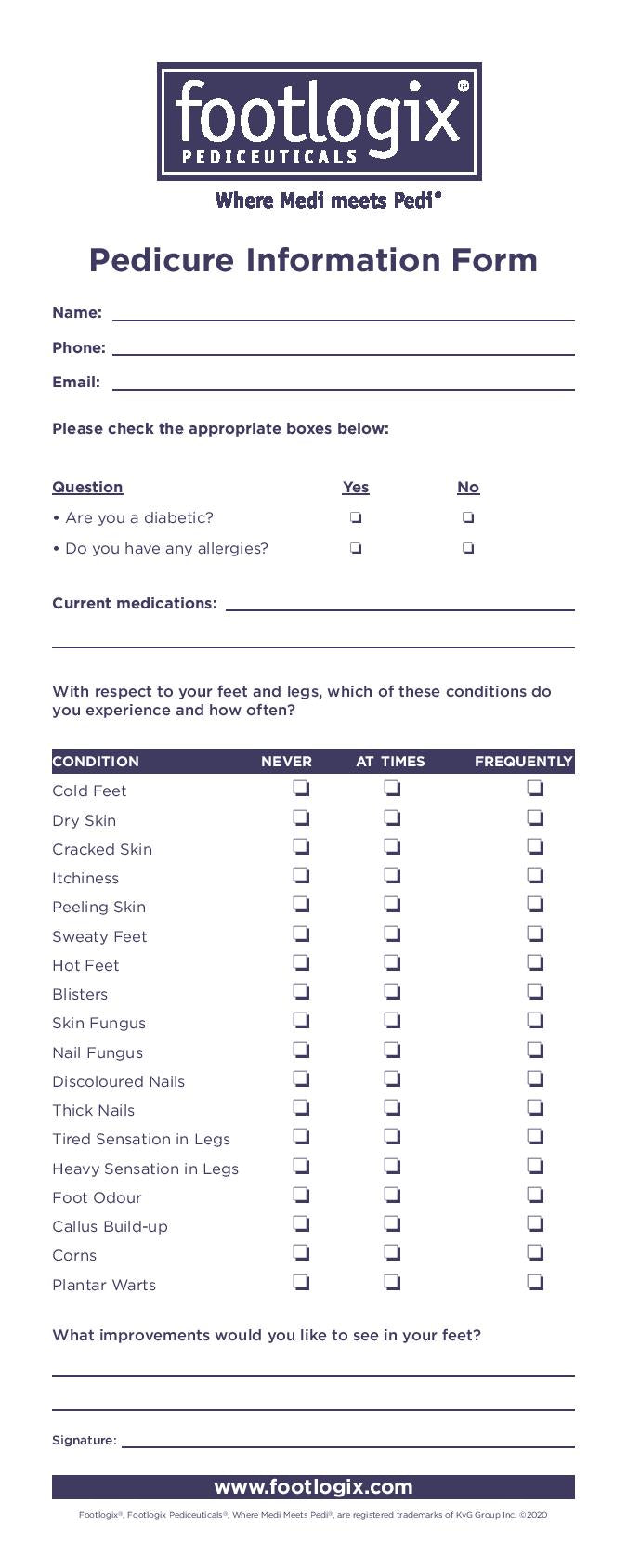627x1568 pixels.
Task: Tick Never for Thick Nails
Action: 301,1107
